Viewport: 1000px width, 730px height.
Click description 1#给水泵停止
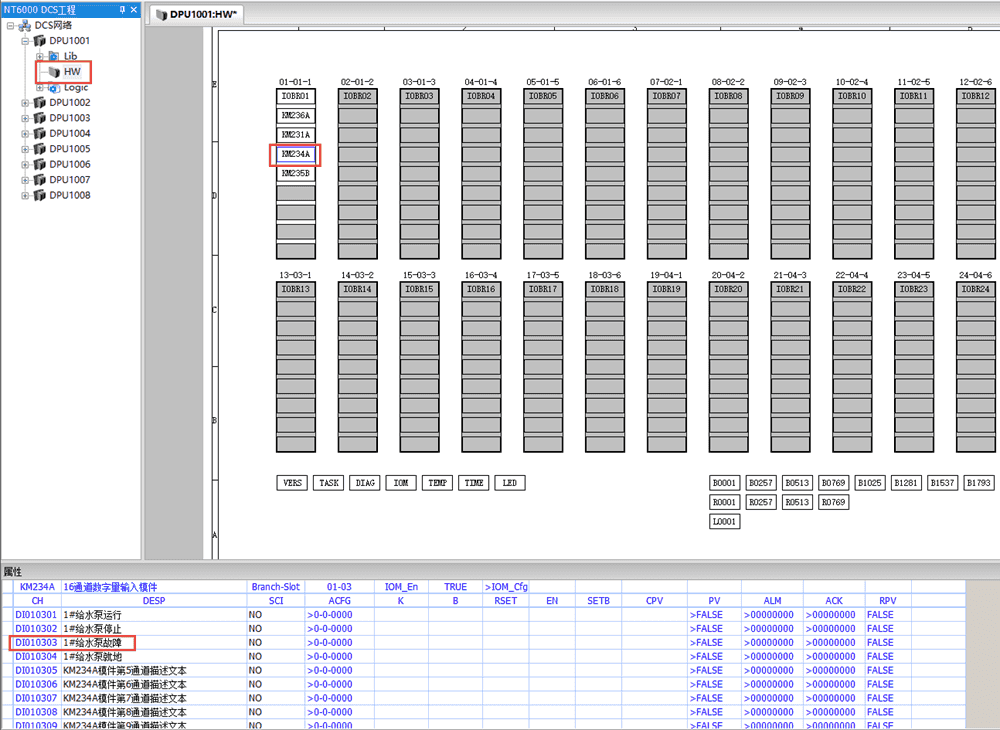92,629
